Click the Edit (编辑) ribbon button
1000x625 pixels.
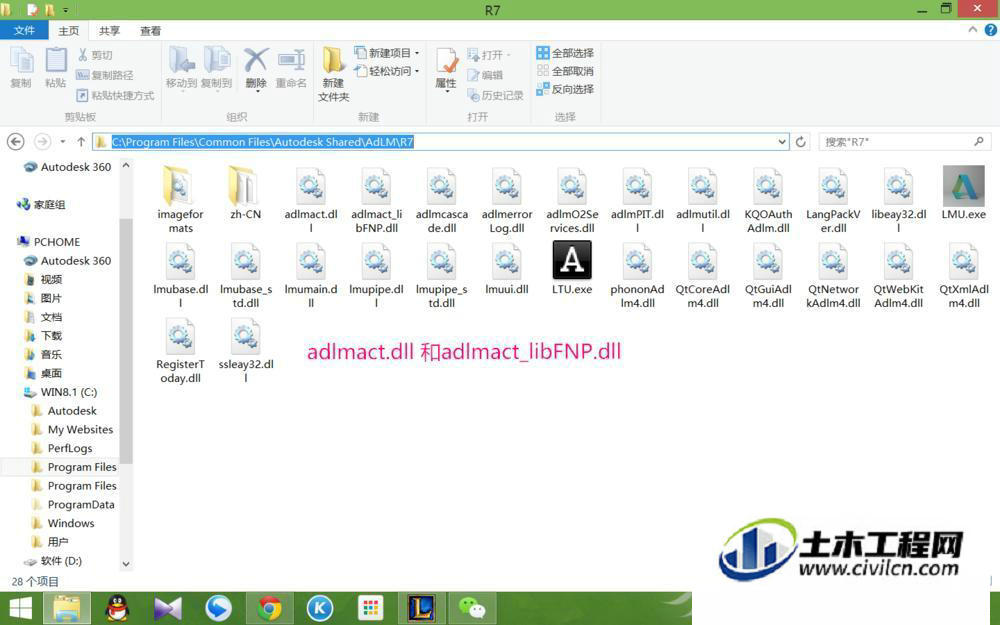(x=485, y=75)
